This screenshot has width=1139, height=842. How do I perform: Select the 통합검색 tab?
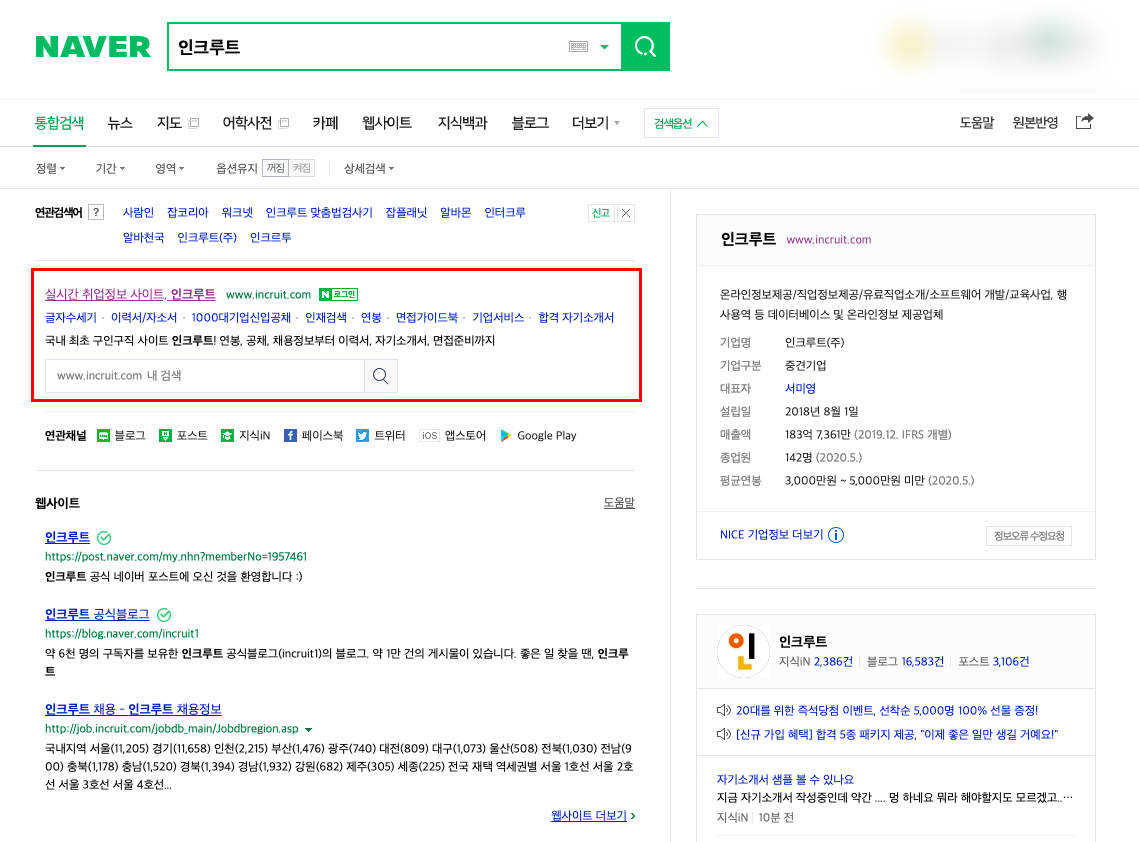[x=60, y=123]
